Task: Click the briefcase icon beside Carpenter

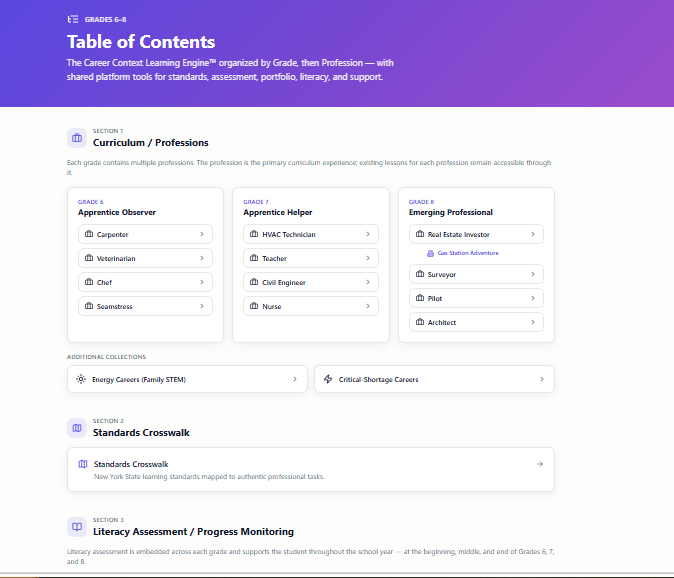Action: (89, 234)
